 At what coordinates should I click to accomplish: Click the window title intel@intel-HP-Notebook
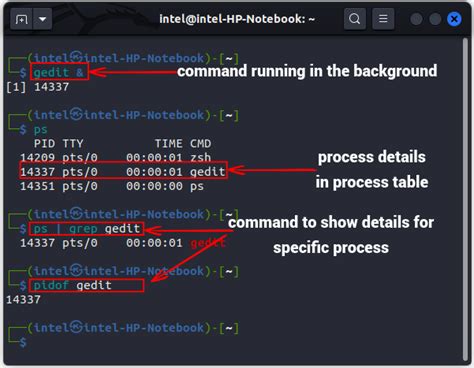[237, 19]
